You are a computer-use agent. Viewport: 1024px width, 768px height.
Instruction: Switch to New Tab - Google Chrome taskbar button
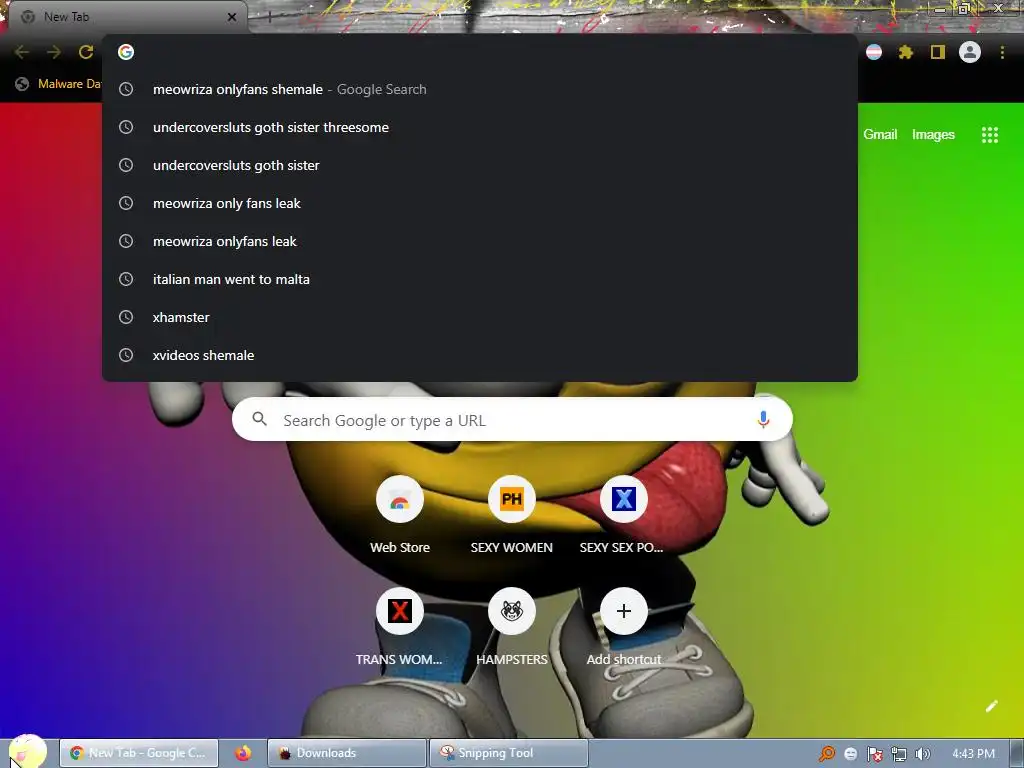(139, 753)
